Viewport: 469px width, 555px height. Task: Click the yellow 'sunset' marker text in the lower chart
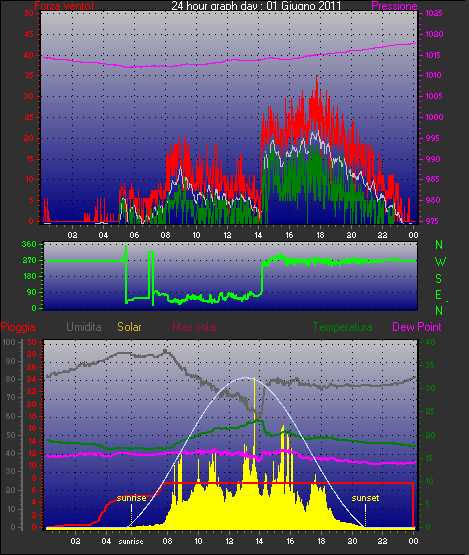tap(365, 498)
